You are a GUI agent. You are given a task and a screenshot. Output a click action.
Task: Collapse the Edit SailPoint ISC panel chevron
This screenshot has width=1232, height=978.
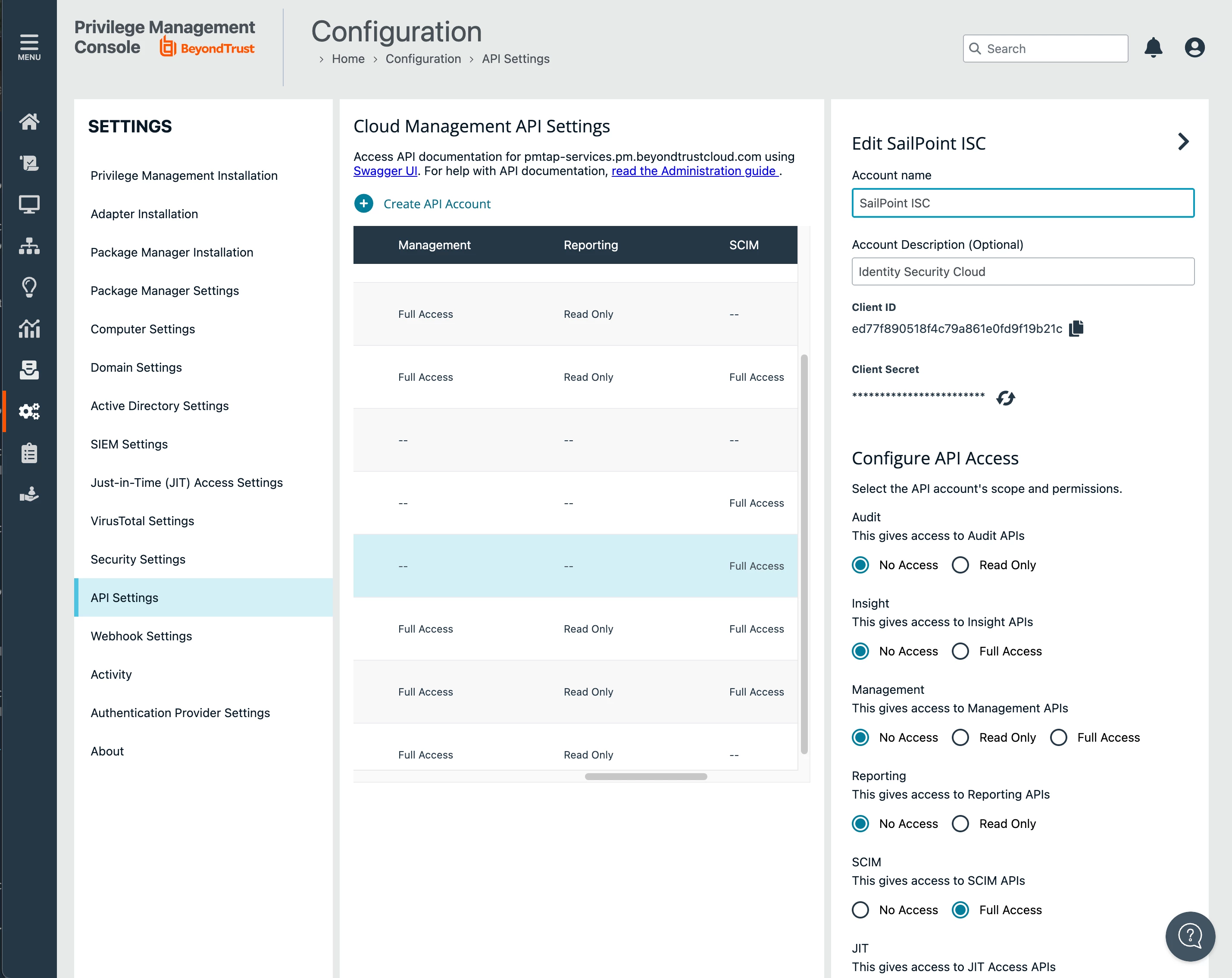click(1183, 142)
